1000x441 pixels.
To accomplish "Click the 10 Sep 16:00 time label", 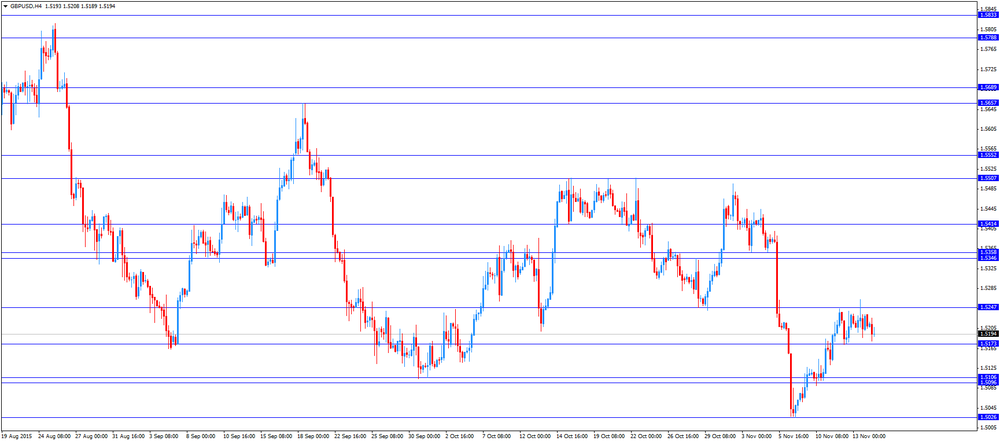I will [238, 437].
